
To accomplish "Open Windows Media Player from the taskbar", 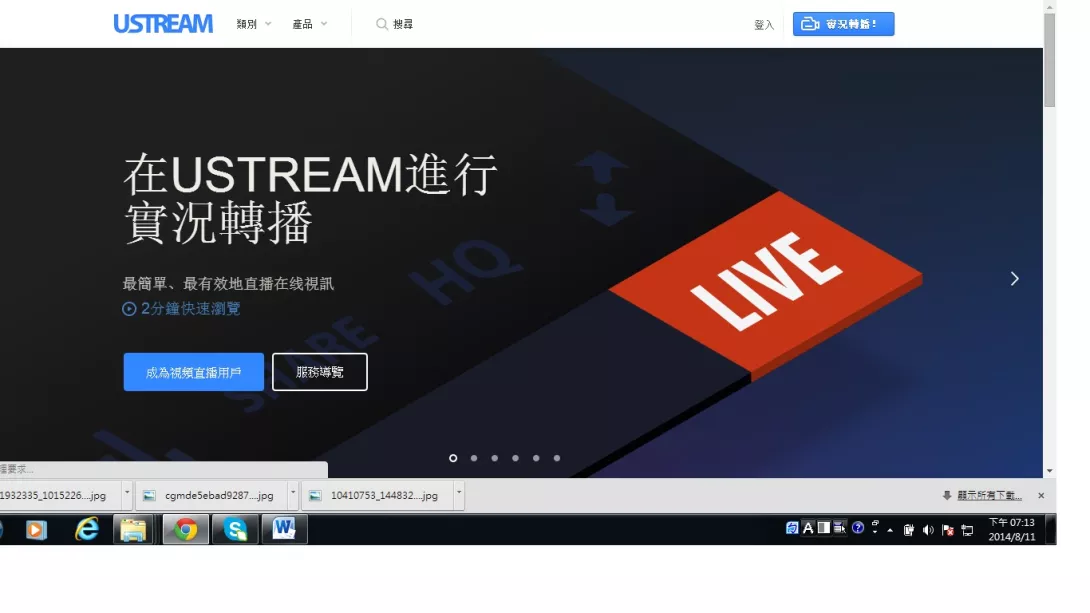I will (36, 530).
